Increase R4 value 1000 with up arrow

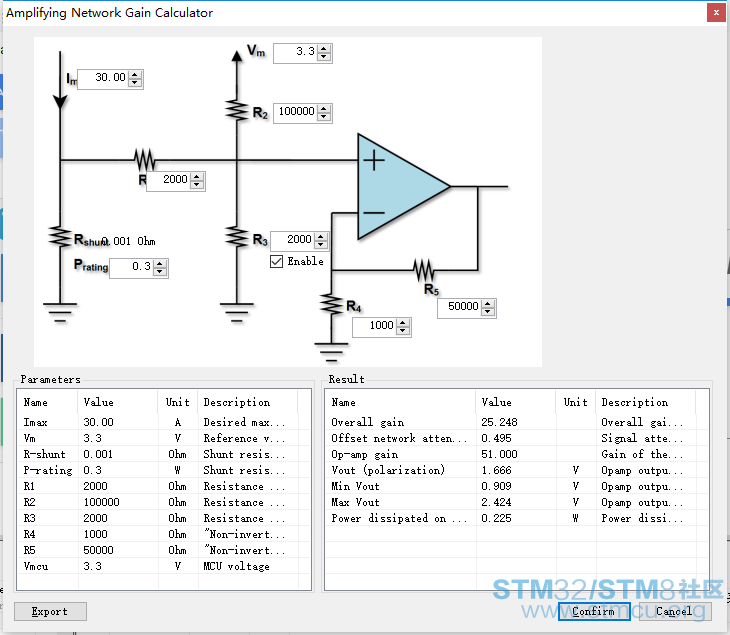tap(403, 323)
